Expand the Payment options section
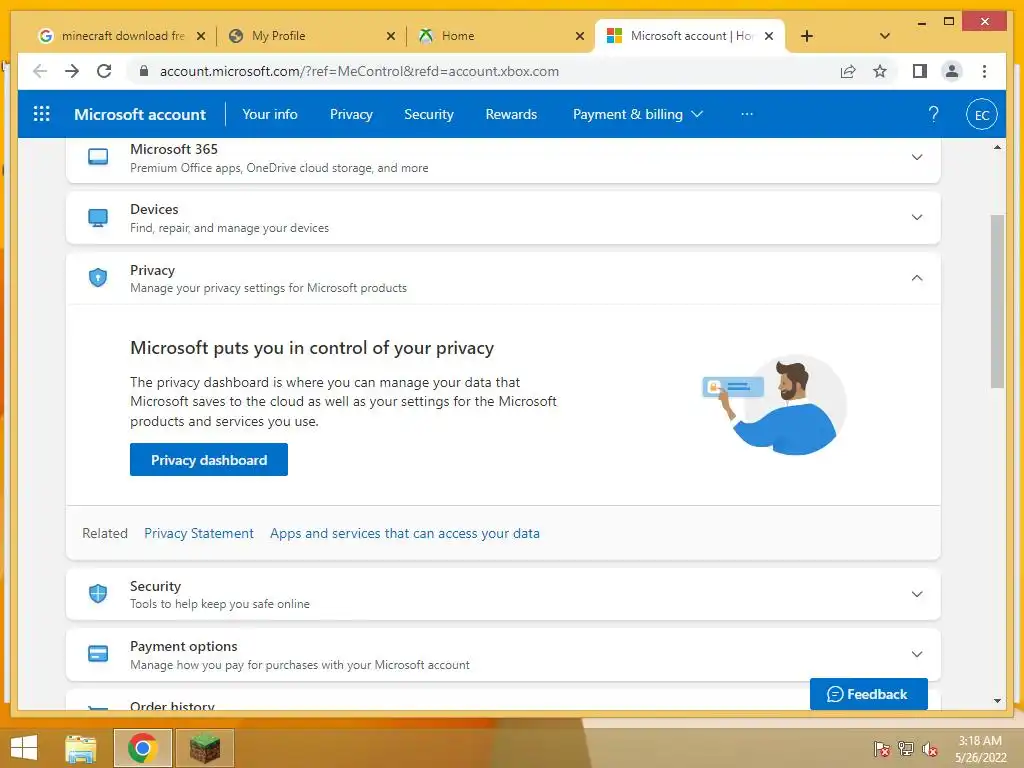The image size is (1024, 768). pos(917,654)
